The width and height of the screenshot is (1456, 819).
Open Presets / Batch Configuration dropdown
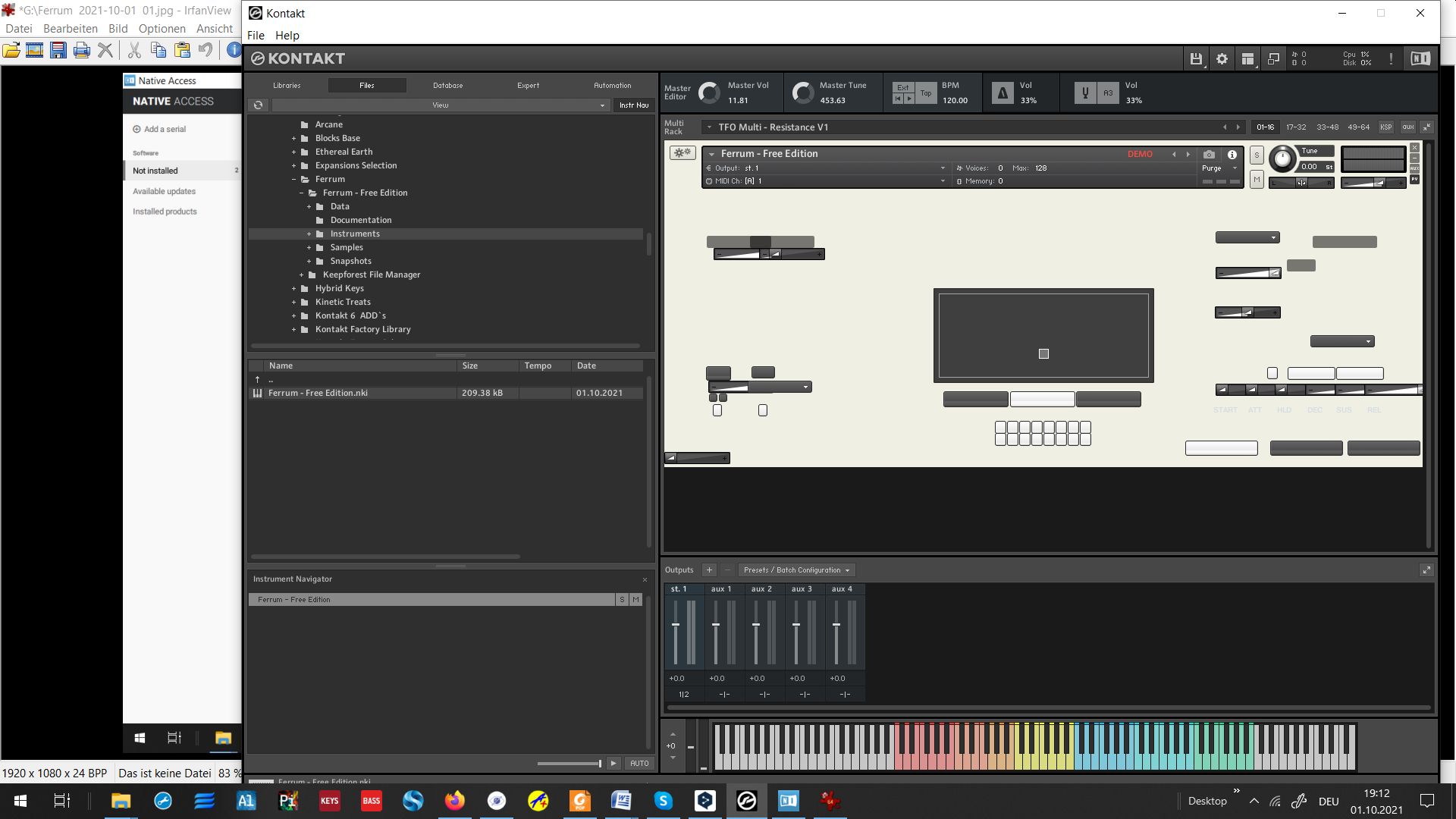point(796,570)
